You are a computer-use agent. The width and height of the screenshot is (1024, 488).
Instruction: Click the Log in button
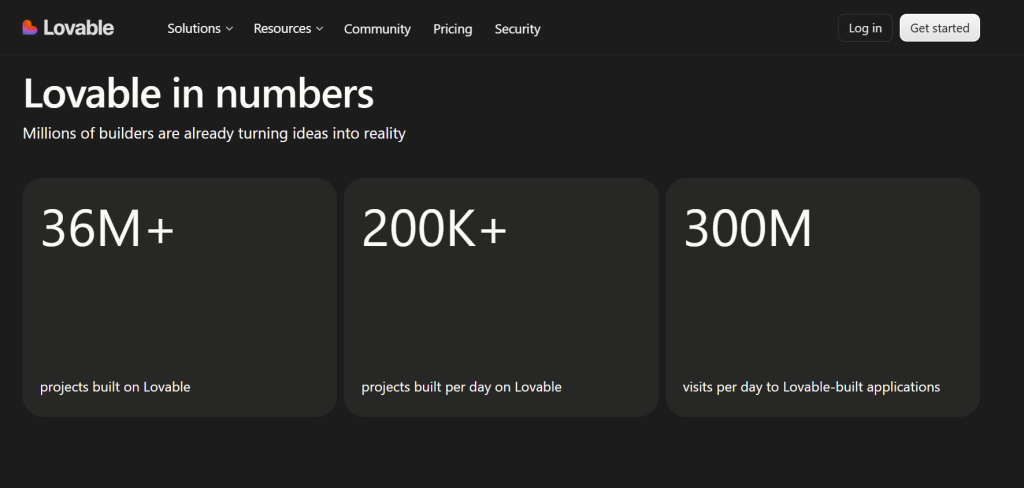865,28
